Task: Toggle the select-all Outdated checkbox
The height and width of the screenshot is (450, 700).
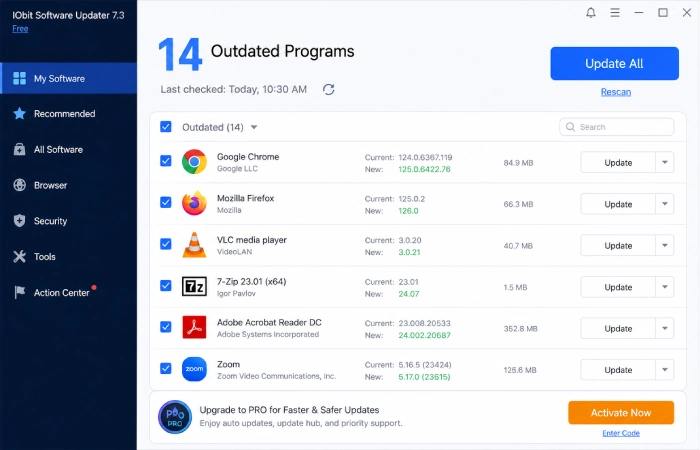Action: click(166, 127)
